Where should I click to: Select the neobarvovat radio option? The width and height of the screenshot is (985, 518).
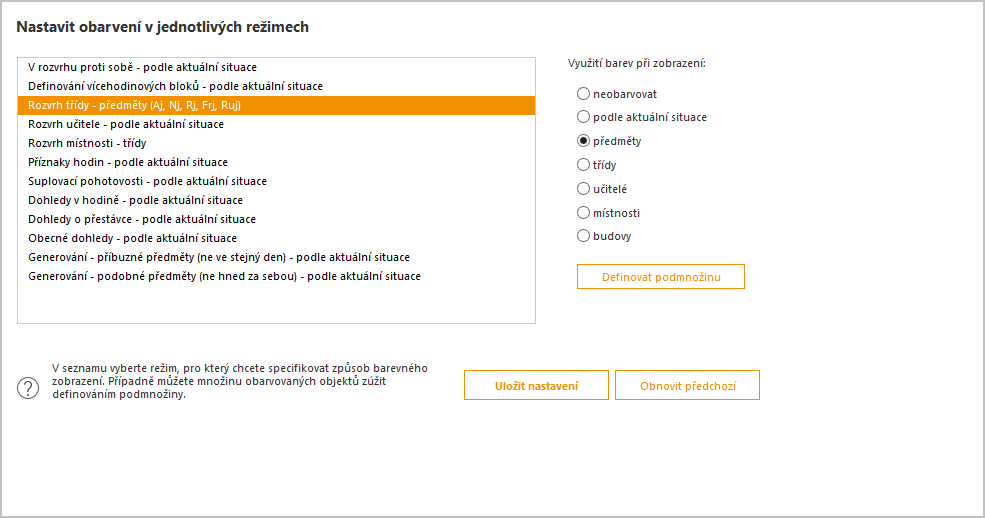coord(584,94)
